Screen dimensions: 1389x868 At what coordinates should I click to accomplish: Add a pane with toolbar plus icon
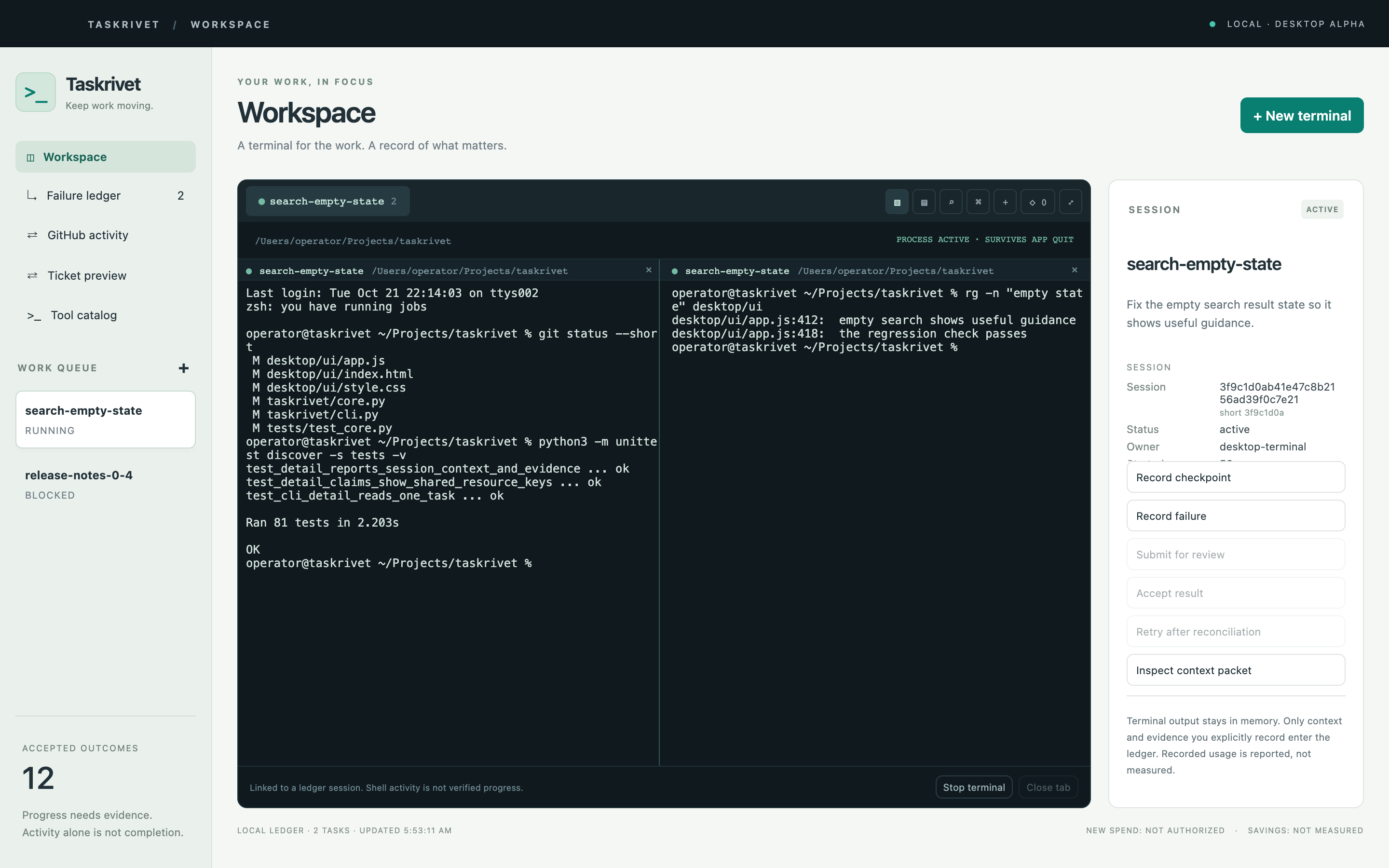[x=1005, y=202]
